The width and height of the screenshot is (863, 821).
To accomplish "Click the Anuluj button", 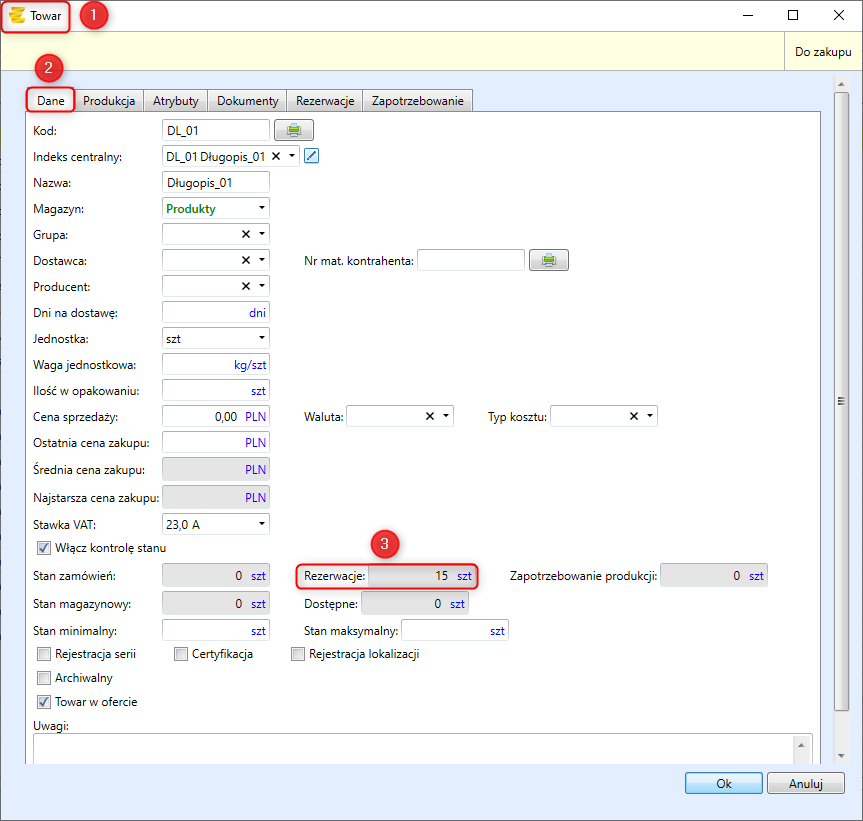I will click(x=805, y=784).
